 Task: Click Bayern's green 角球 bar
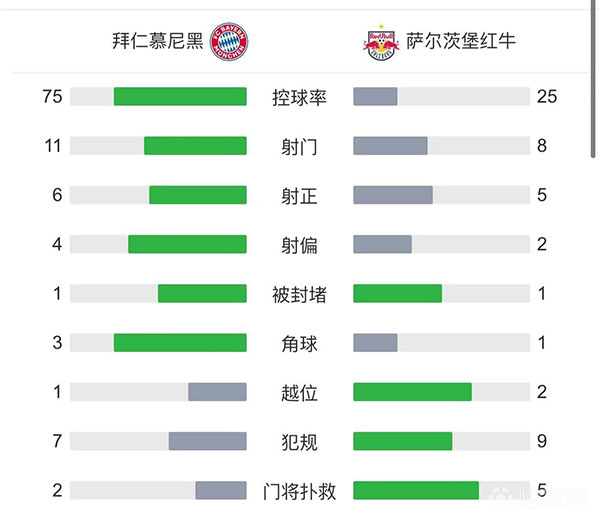(x=180, y=343)
